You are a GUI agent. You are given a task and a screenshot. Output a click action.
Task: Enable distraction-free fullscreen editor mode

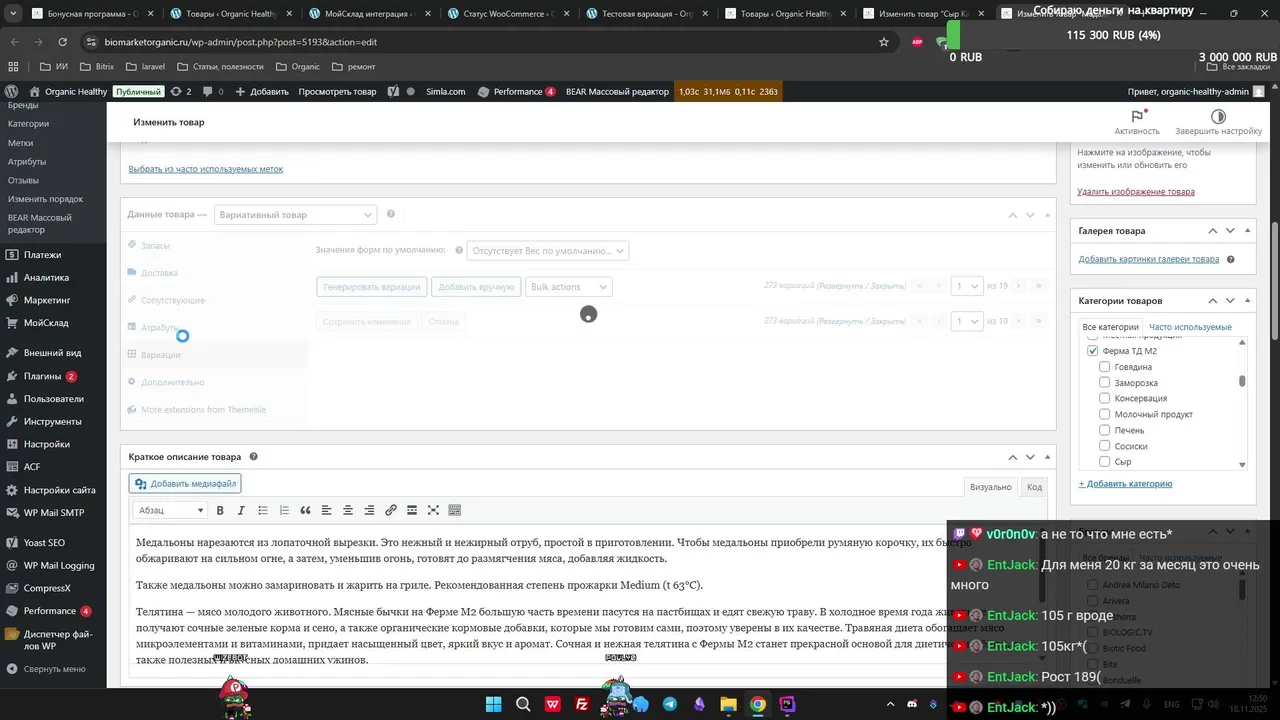(433, 510)
